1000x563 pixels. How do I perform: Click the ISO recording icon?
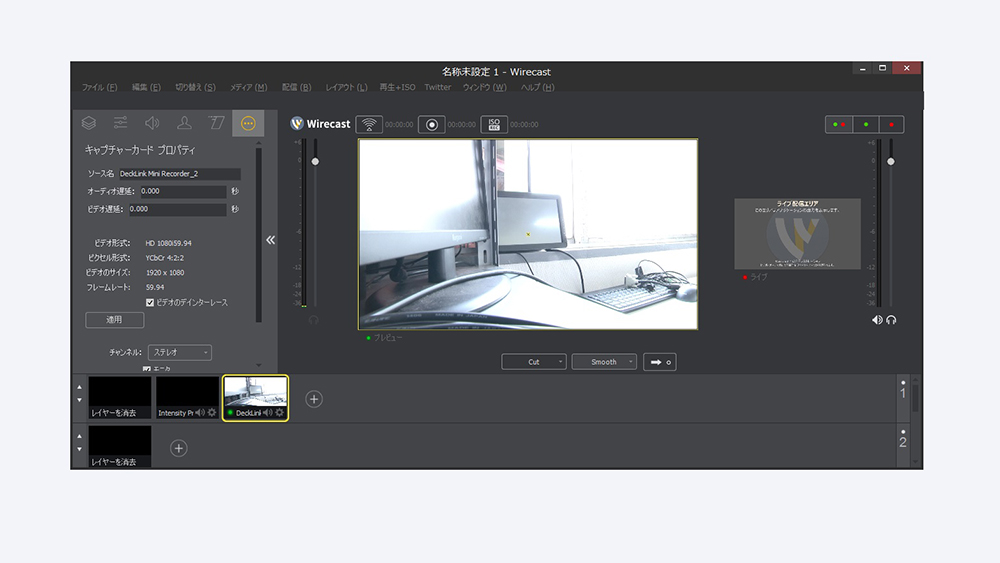pyautogui.click(x=494, y=124)
